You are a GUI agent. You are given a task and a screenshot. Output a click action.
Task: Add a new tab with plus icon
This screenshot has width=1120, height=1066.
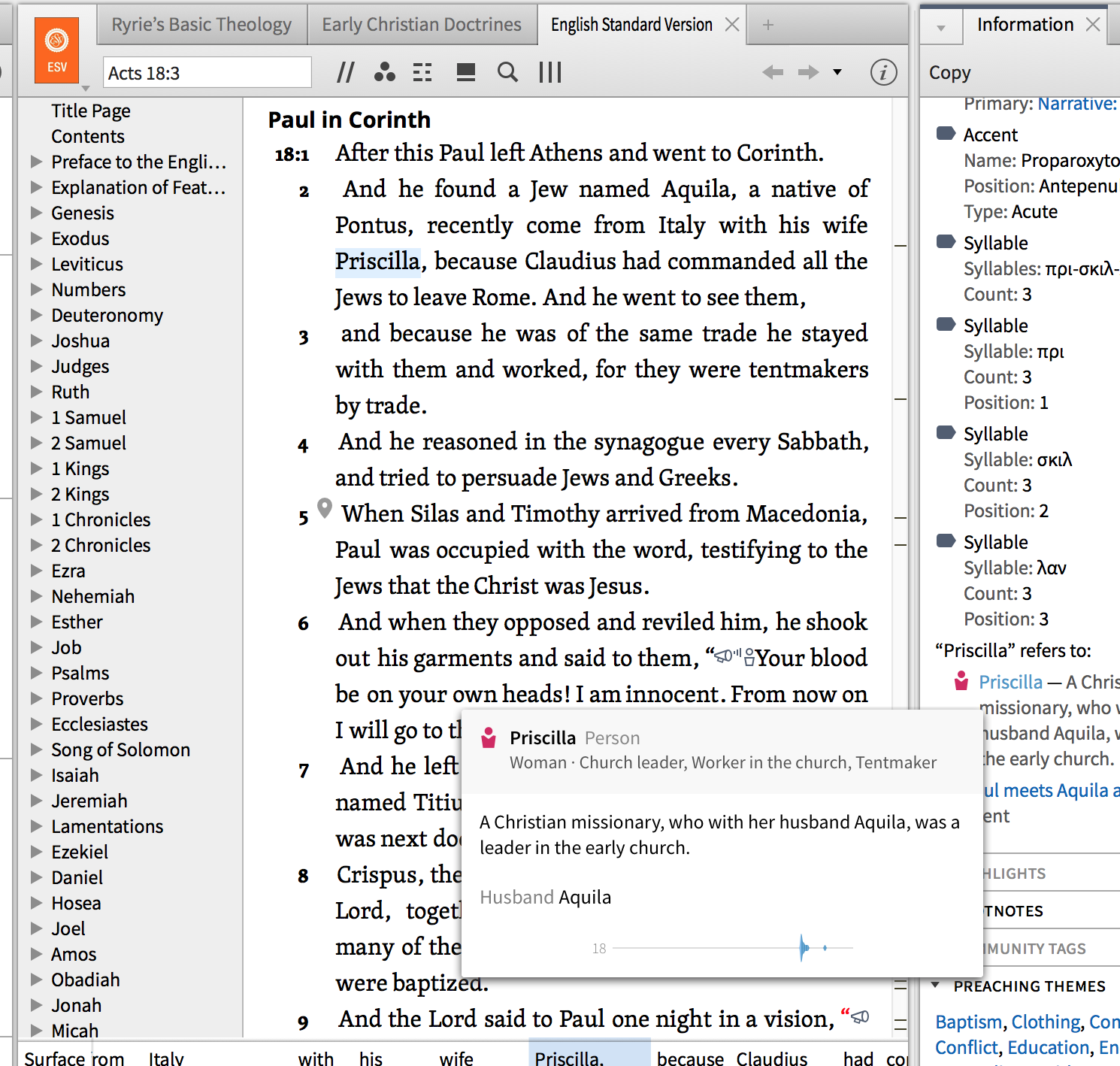pos(767,25)
